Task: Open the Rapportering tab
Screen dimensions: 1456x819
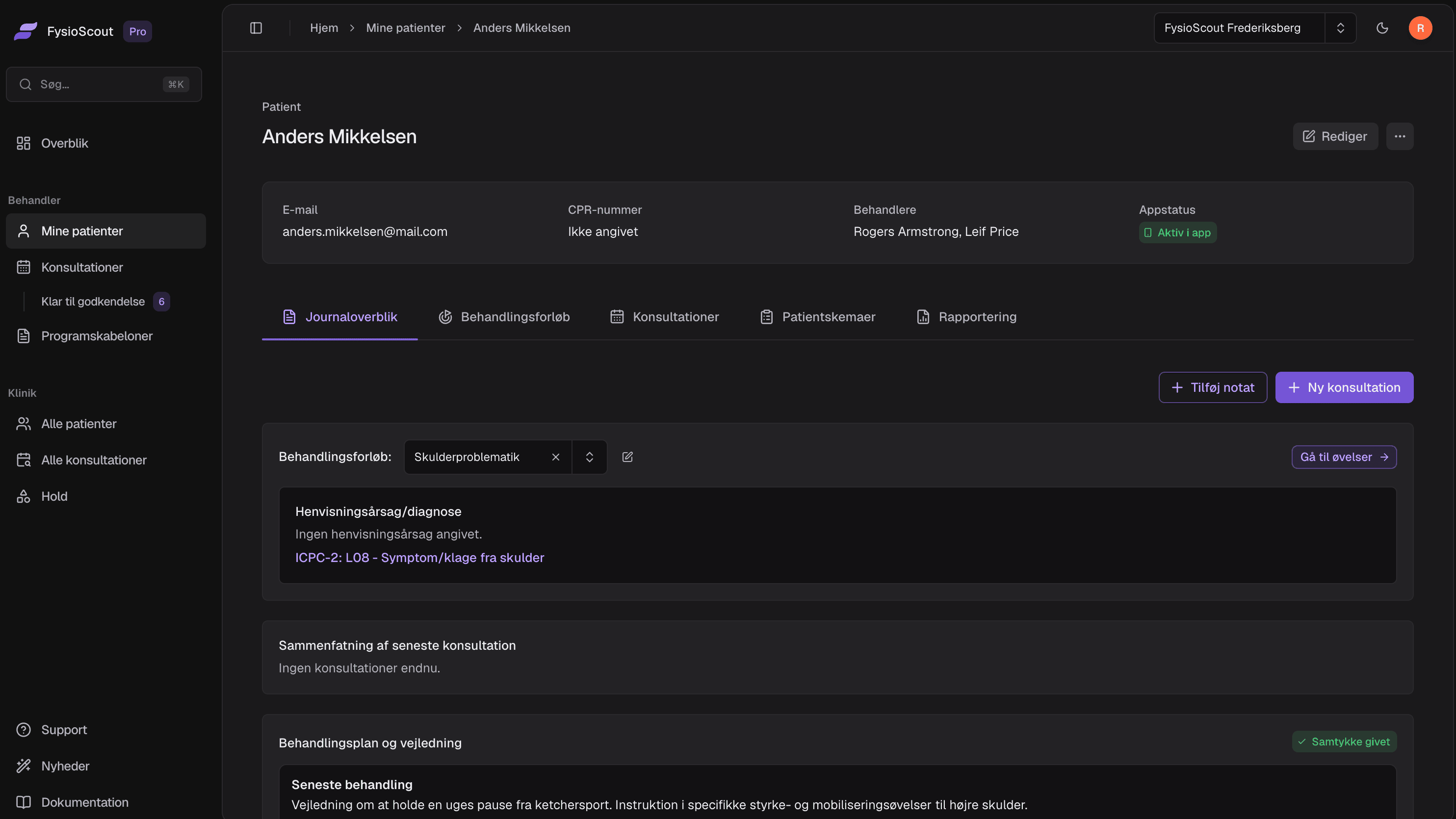Action: coord(966,316)
